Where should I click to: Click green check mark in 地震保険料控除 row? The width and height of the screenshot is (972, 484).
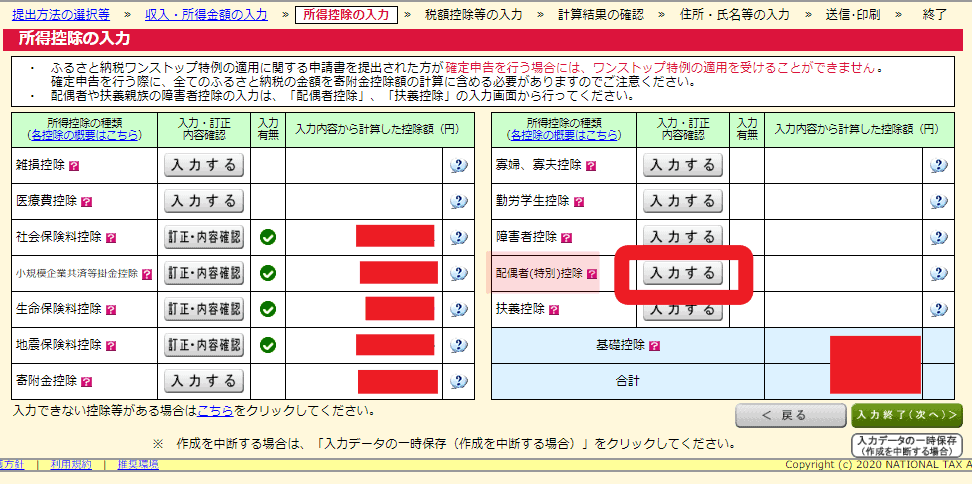coord(268,345)
